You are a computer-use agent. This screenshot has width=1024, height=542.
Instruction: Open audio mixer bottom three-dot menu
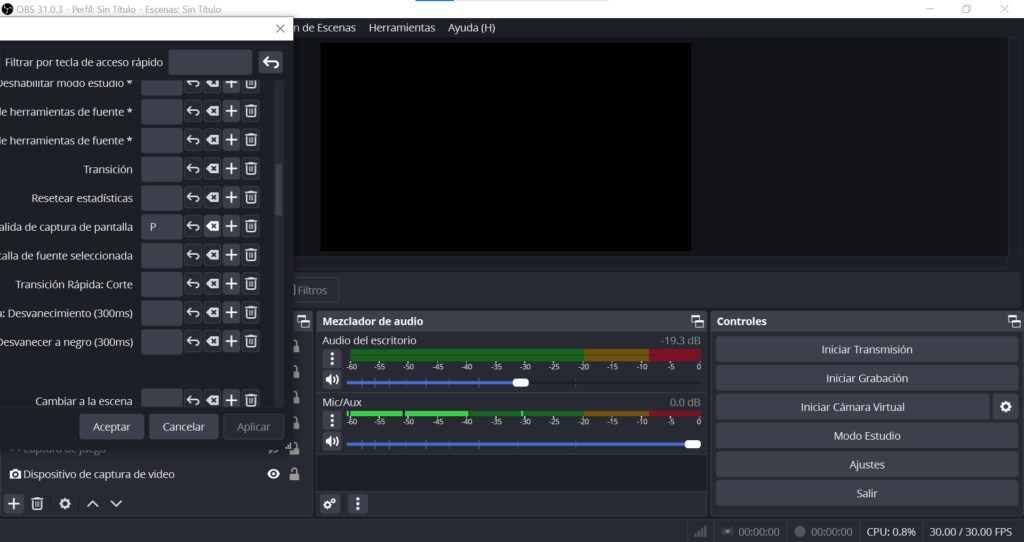click(x=357, y=504)
